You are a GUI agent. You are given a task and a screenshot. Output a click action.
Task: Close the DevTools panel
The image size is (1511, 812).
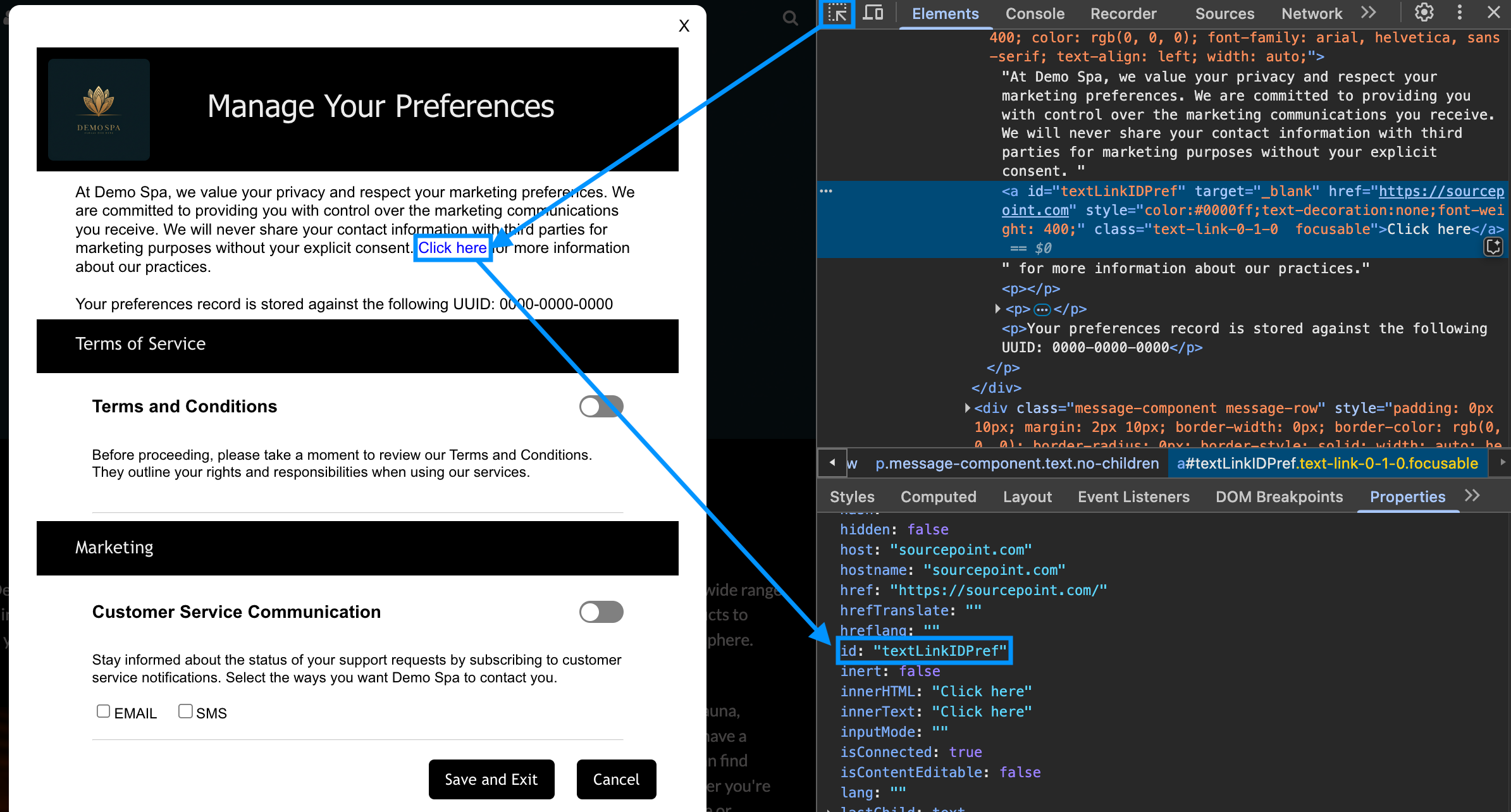tap(1494, 13)
